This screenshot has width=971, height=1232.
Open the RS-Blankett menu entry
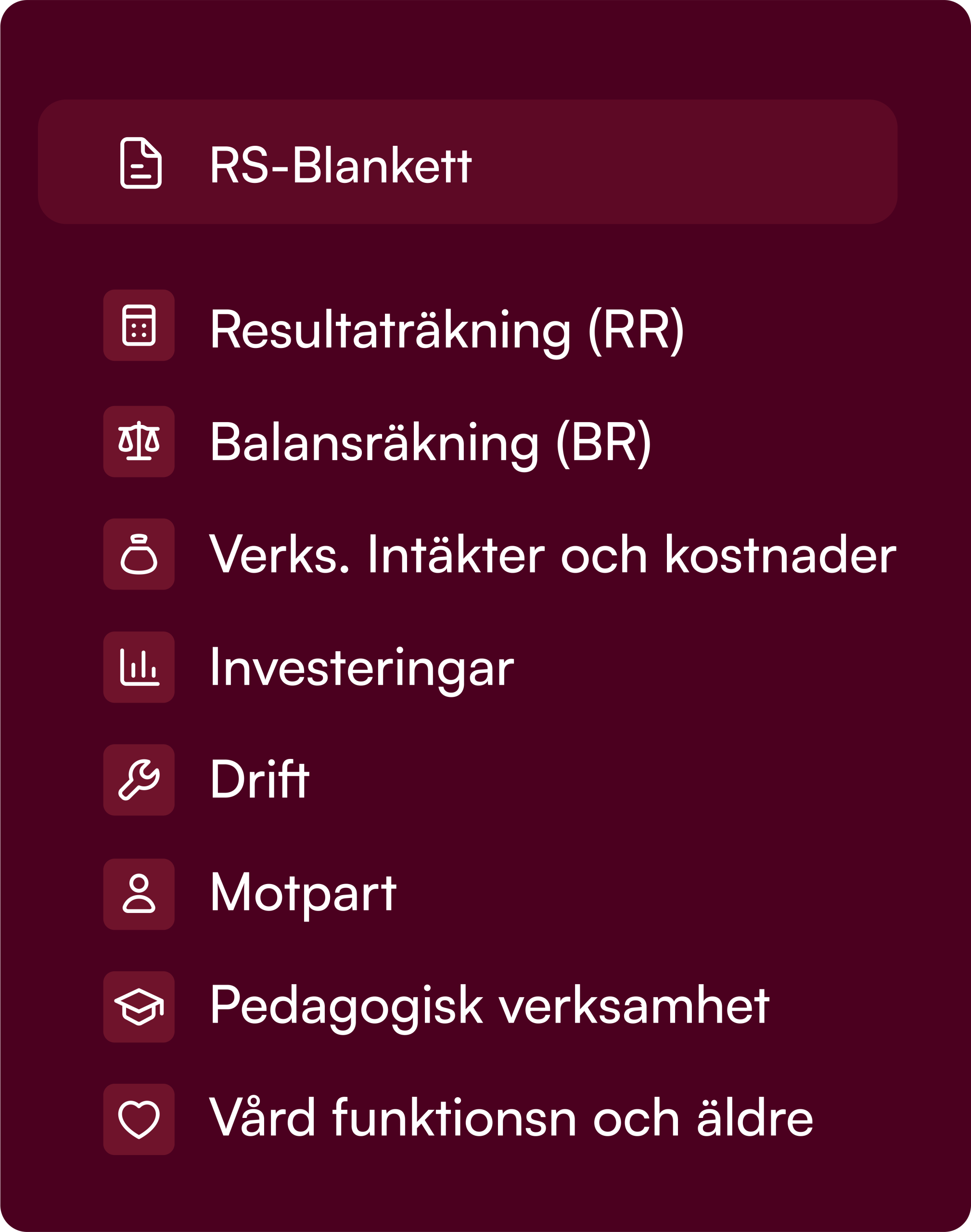(340, 165)
